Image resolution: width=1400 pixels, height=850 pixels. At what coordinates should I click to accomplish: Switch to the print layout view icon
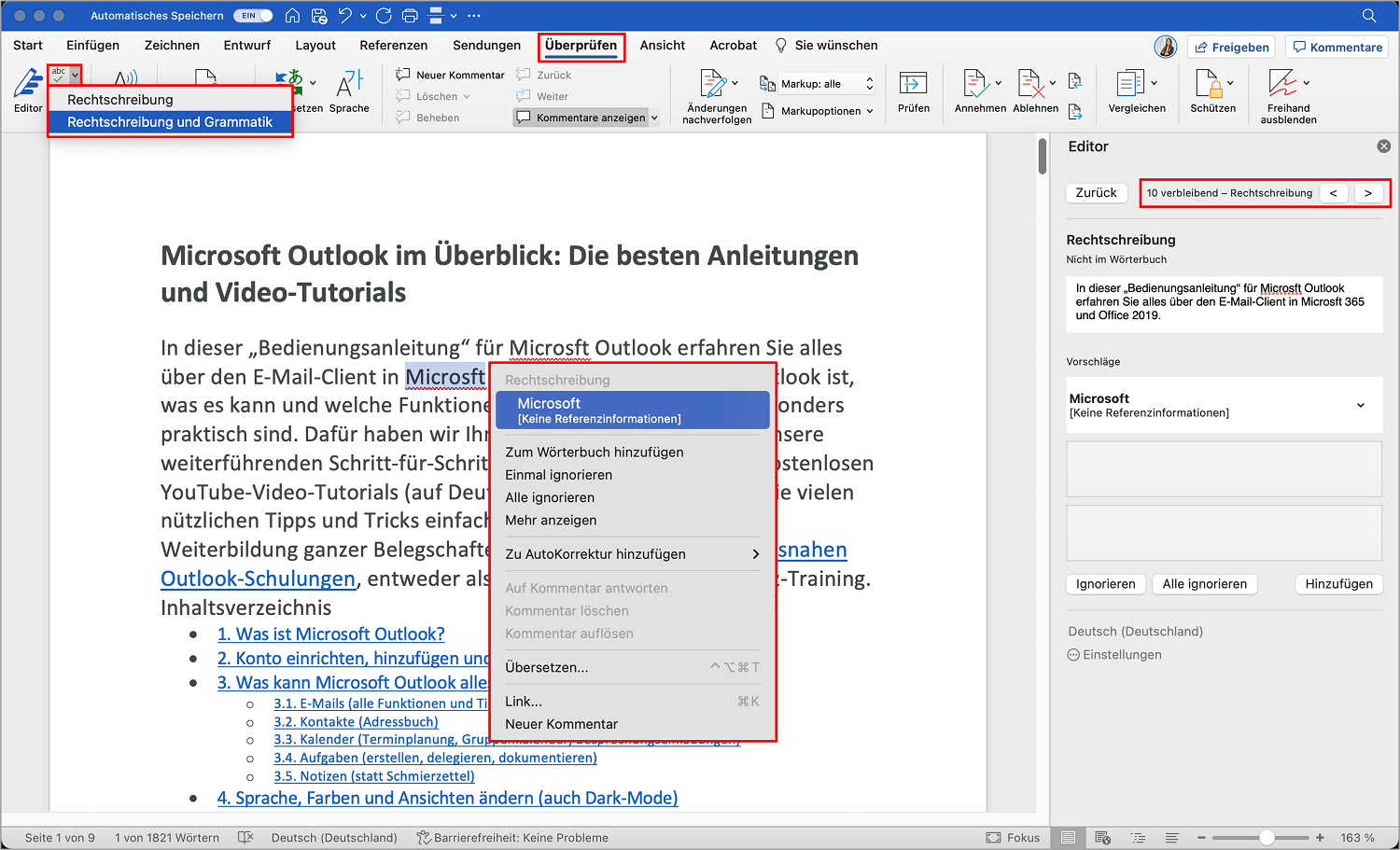(1069, 838)
